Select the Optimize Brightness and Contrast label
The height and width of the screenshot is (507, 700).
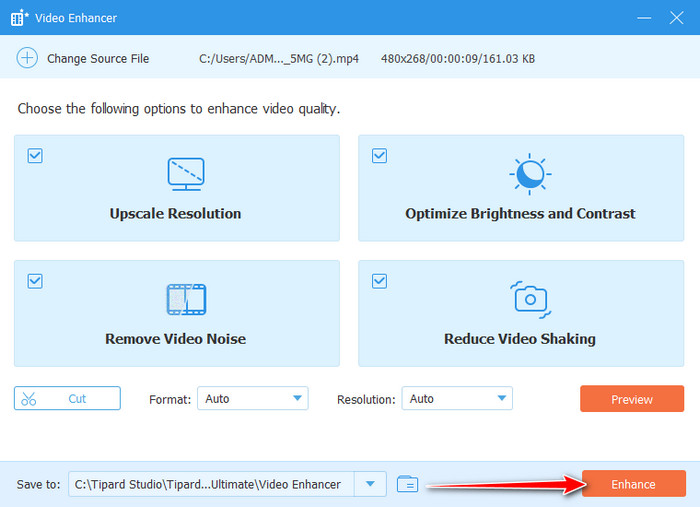[520, 214]
